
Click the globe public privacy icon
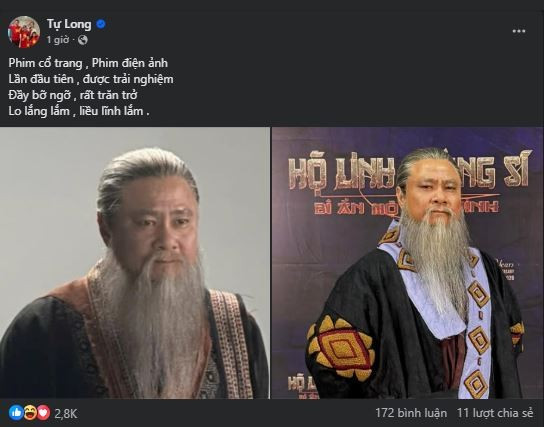click(83, 40)
